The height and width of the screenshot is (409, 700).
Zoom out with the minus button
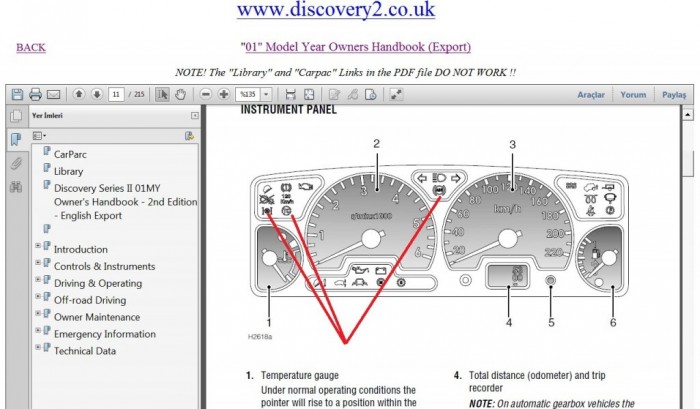pos(206,94)
